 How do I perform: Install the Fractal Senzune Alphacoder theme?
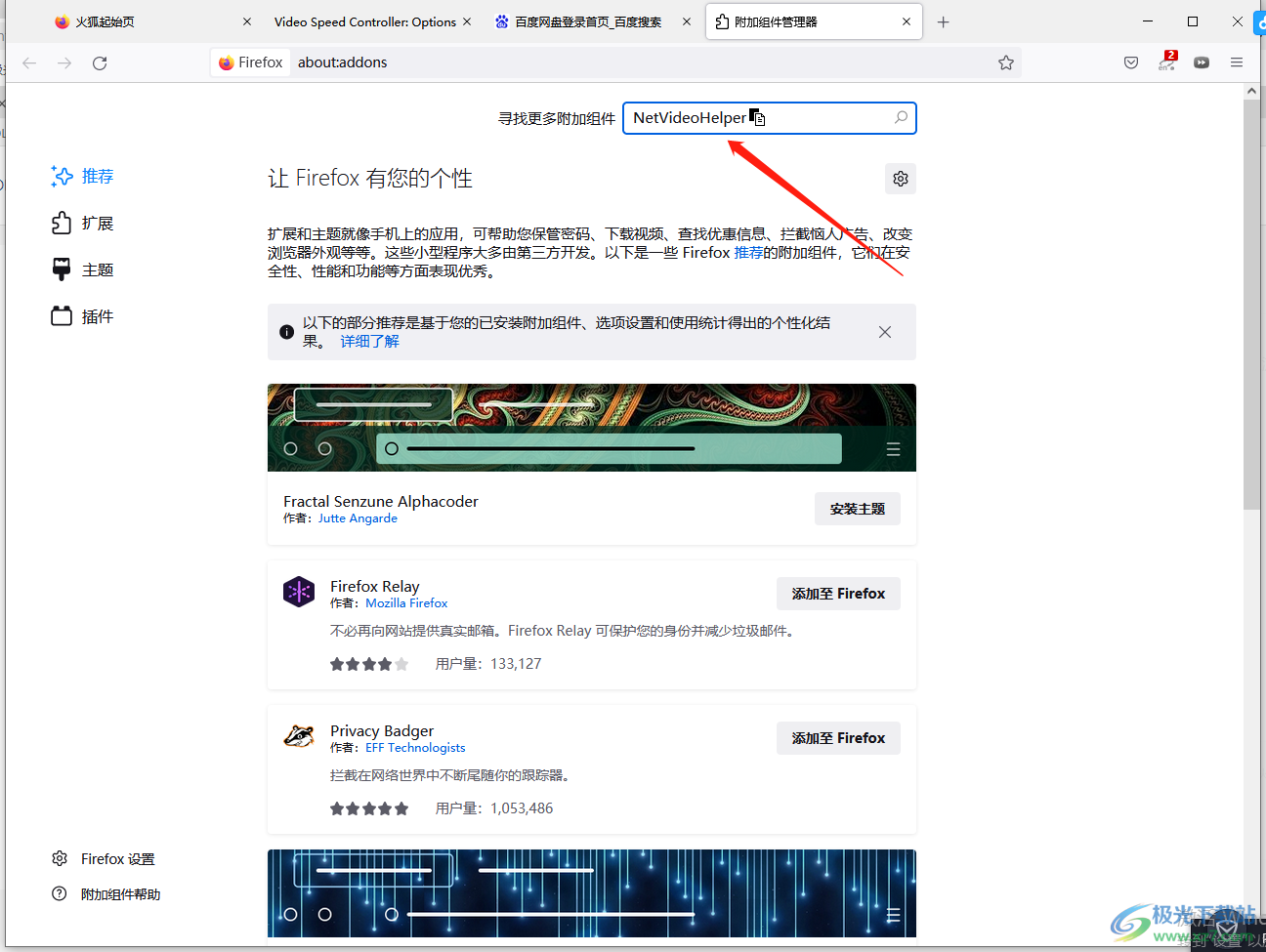(858, 509)
